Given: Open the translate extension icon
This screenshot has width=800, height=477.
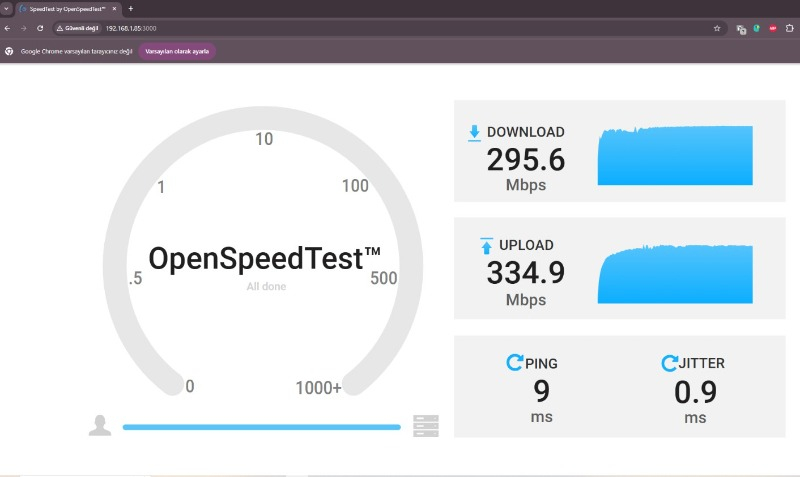Looking at the screenshot, I should (741, 29).
